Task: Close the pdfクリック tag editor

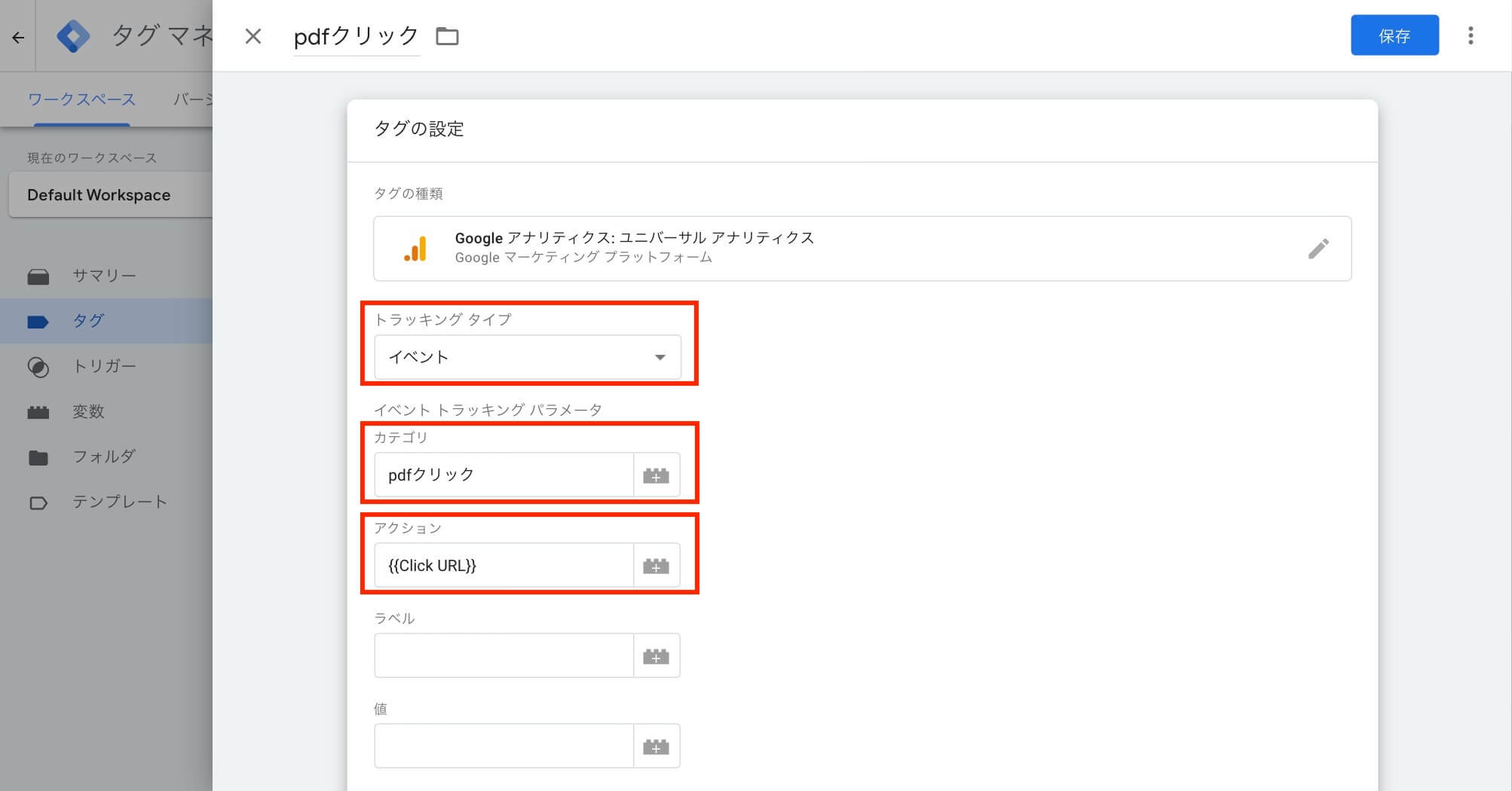Action: click(x=253, y=36)
